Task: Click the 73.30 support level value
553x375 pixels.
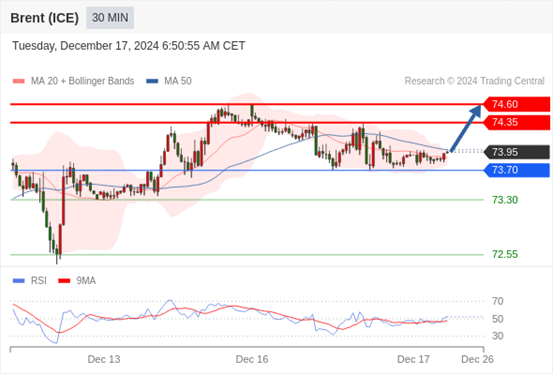Action: pos(505,200)
